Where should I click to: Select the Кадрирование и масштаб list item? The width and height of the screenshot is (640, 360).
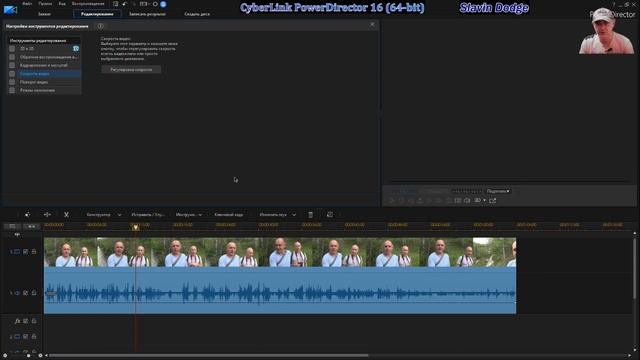tap(49, 65)
